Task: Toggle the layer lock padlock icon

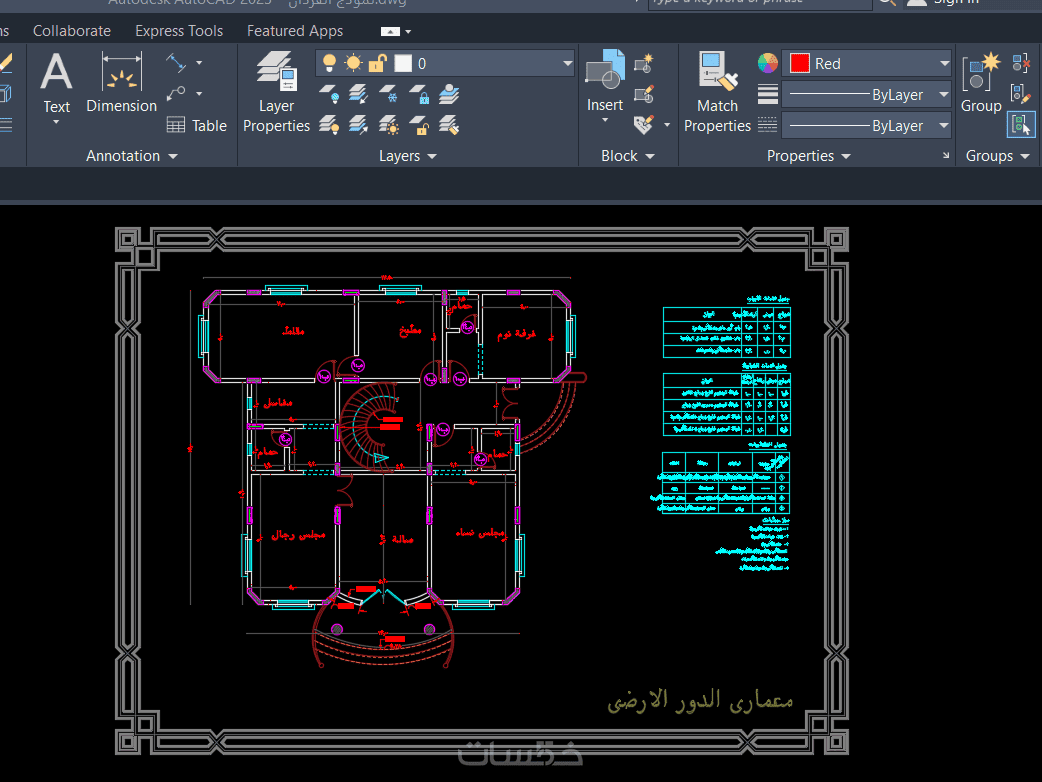Action: click(x=377, y=63)
